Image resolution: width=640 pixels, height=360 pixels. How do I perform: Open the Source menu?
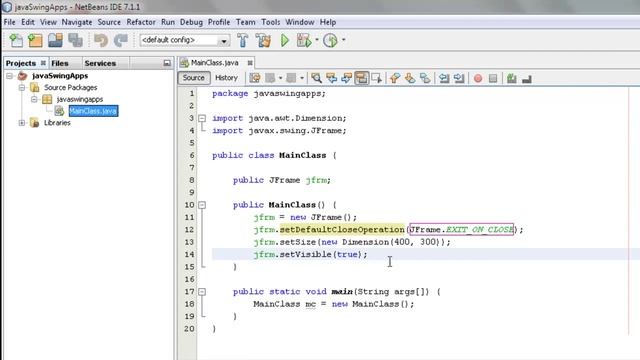click(x=109, y=22)
